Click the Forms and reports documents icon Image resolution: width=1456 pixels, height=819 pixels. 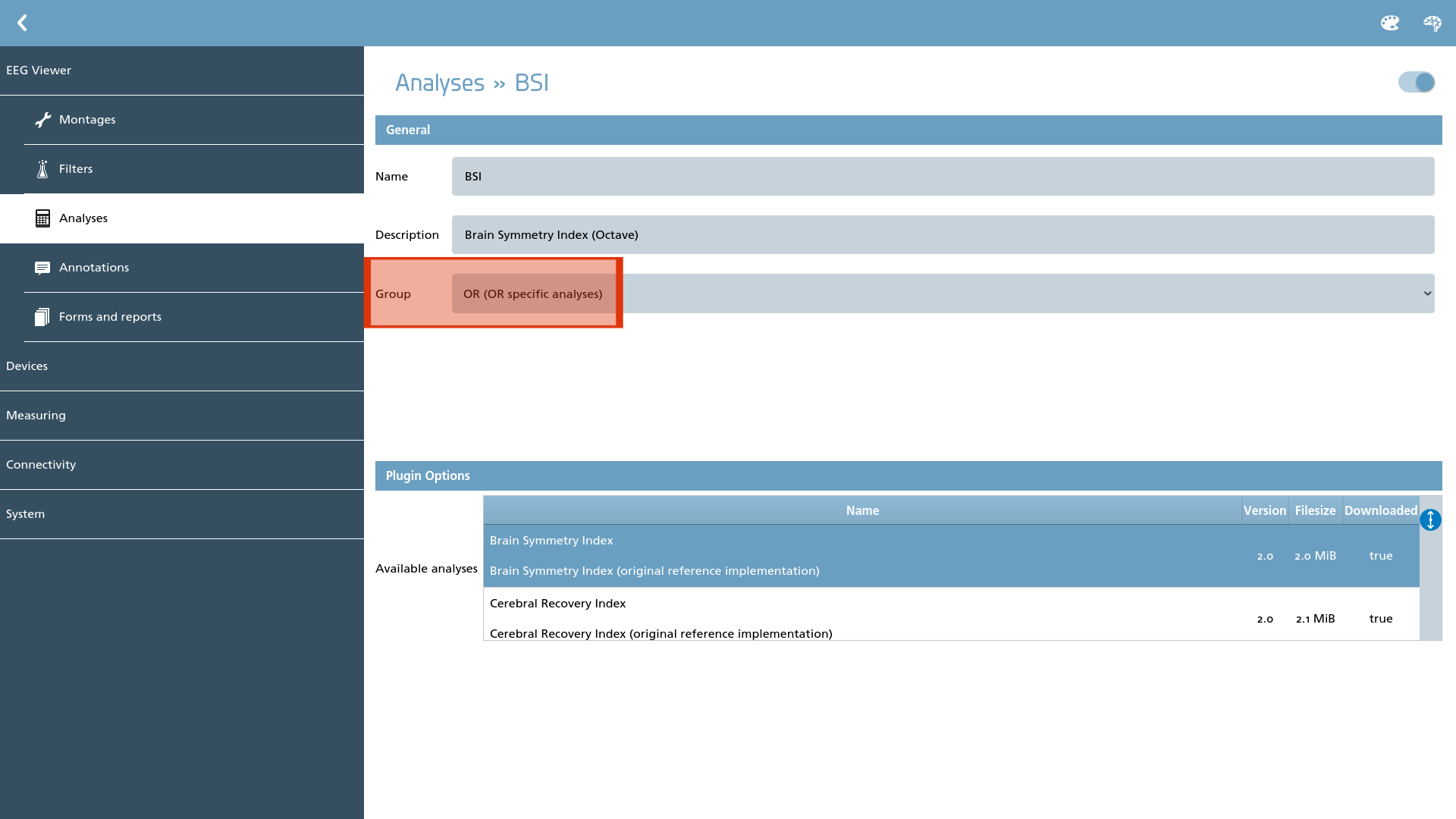42,317
